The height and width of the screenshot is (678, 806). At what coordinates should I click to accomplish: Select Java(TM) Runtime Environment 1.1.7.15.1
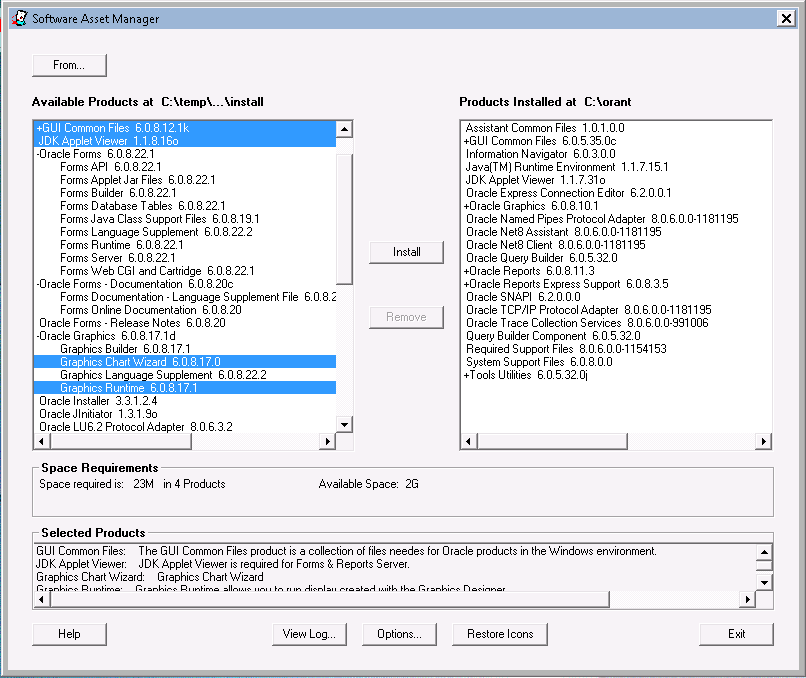click(567, 167)
